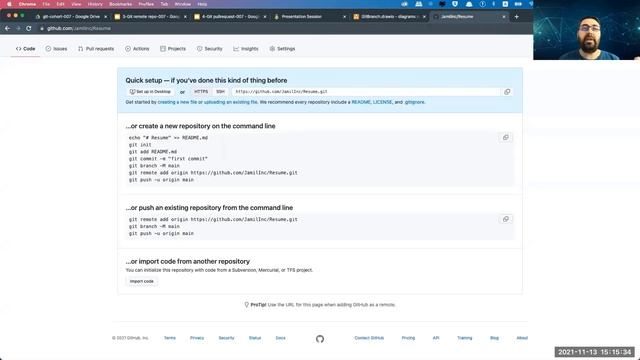640x360 pixels.
Task: Switch to GitBranch.drawio diagrams tab
Action: 389,17
